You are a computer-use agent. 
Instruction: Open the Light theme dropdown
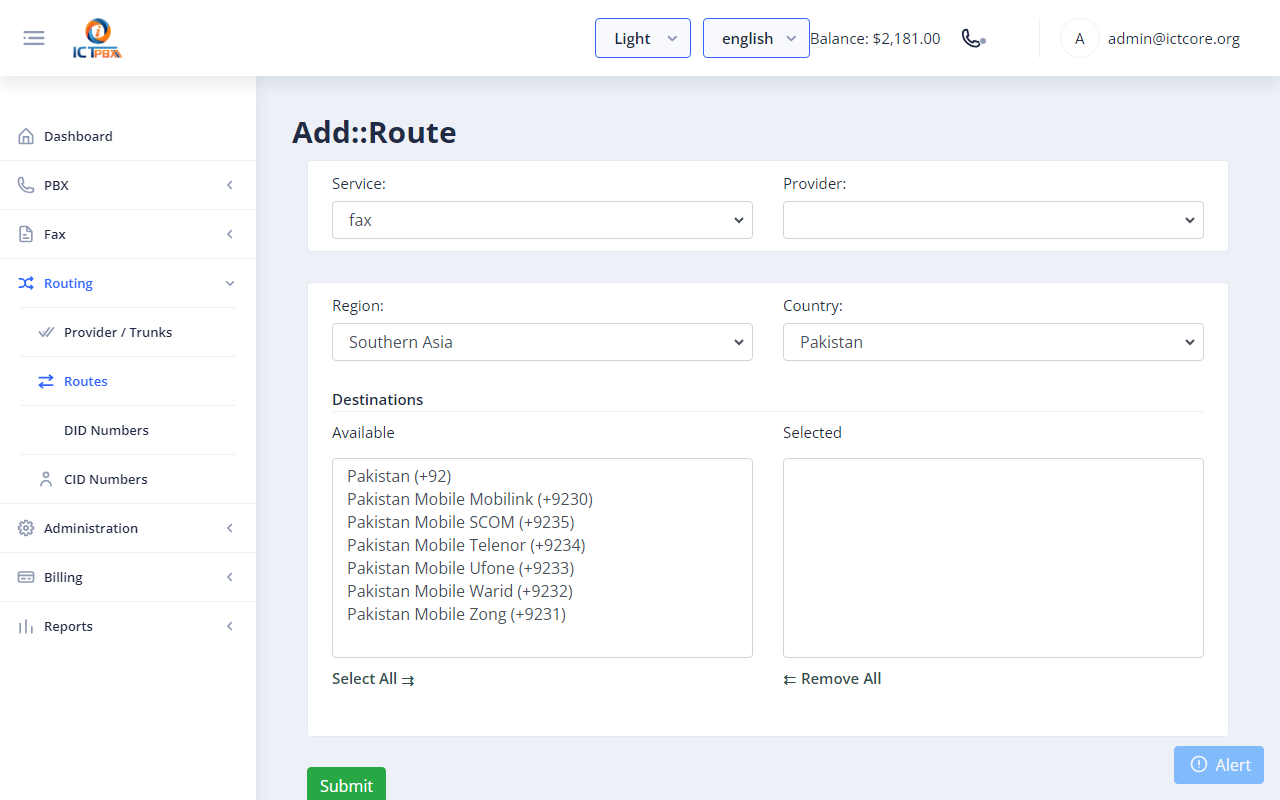643,38
